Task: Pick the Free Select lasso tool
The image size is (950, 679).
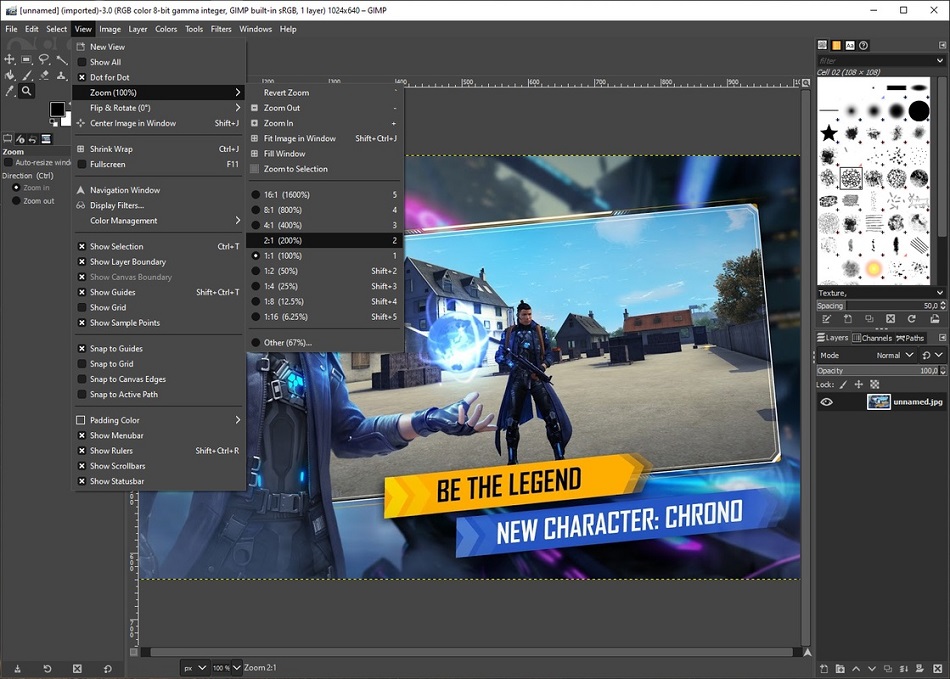Action: coord(44,58)
